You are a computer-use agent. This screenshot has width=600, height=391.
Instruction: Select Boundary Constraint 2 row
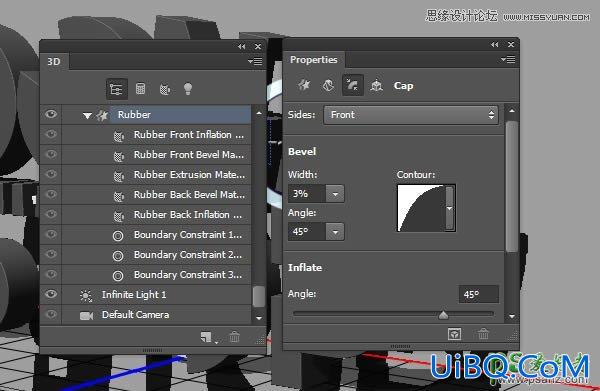146,254
